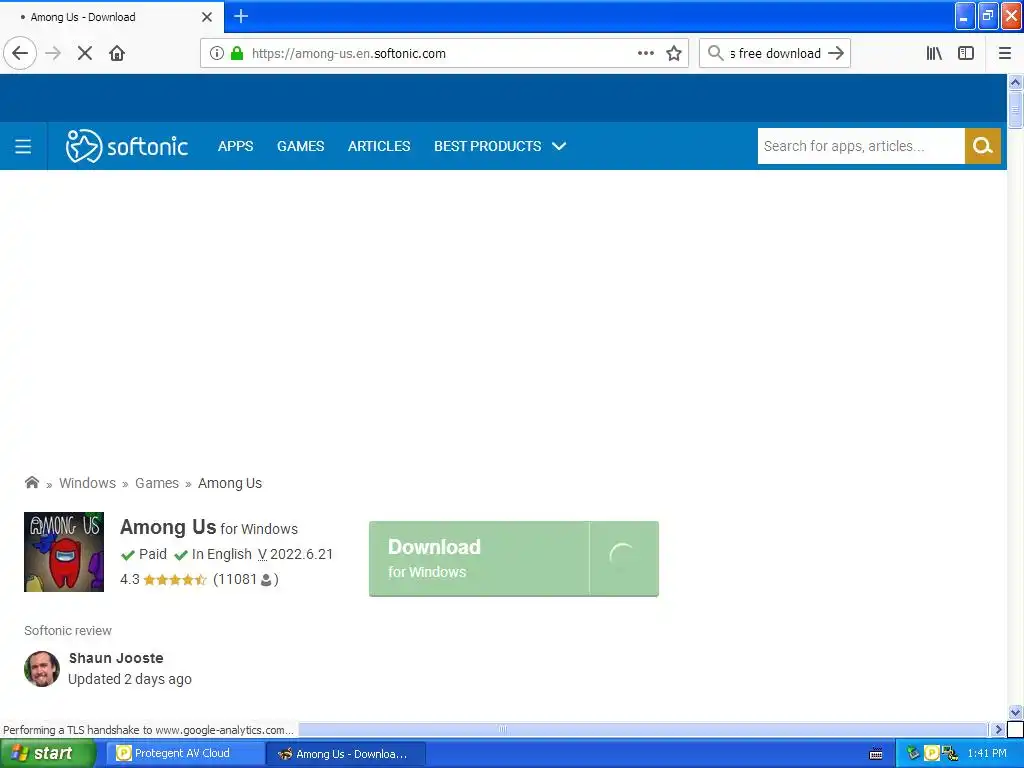Click the keyboard icon in taskbar

click(876, 754)
